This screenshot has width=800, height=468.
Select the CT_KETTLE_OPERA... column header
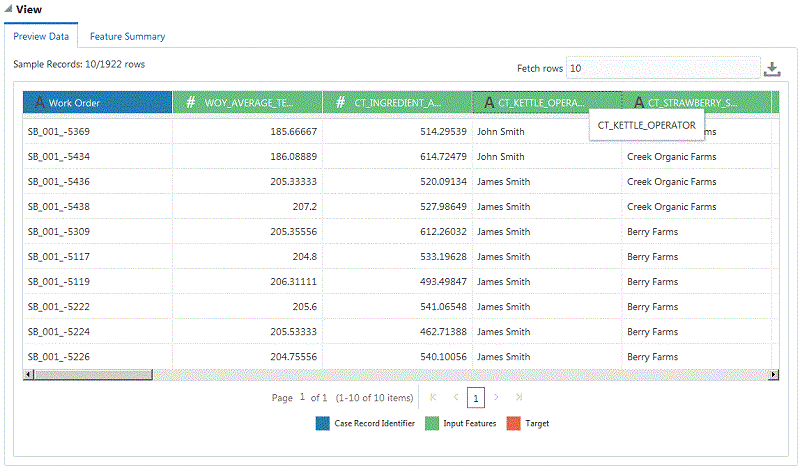coord(547,103)
